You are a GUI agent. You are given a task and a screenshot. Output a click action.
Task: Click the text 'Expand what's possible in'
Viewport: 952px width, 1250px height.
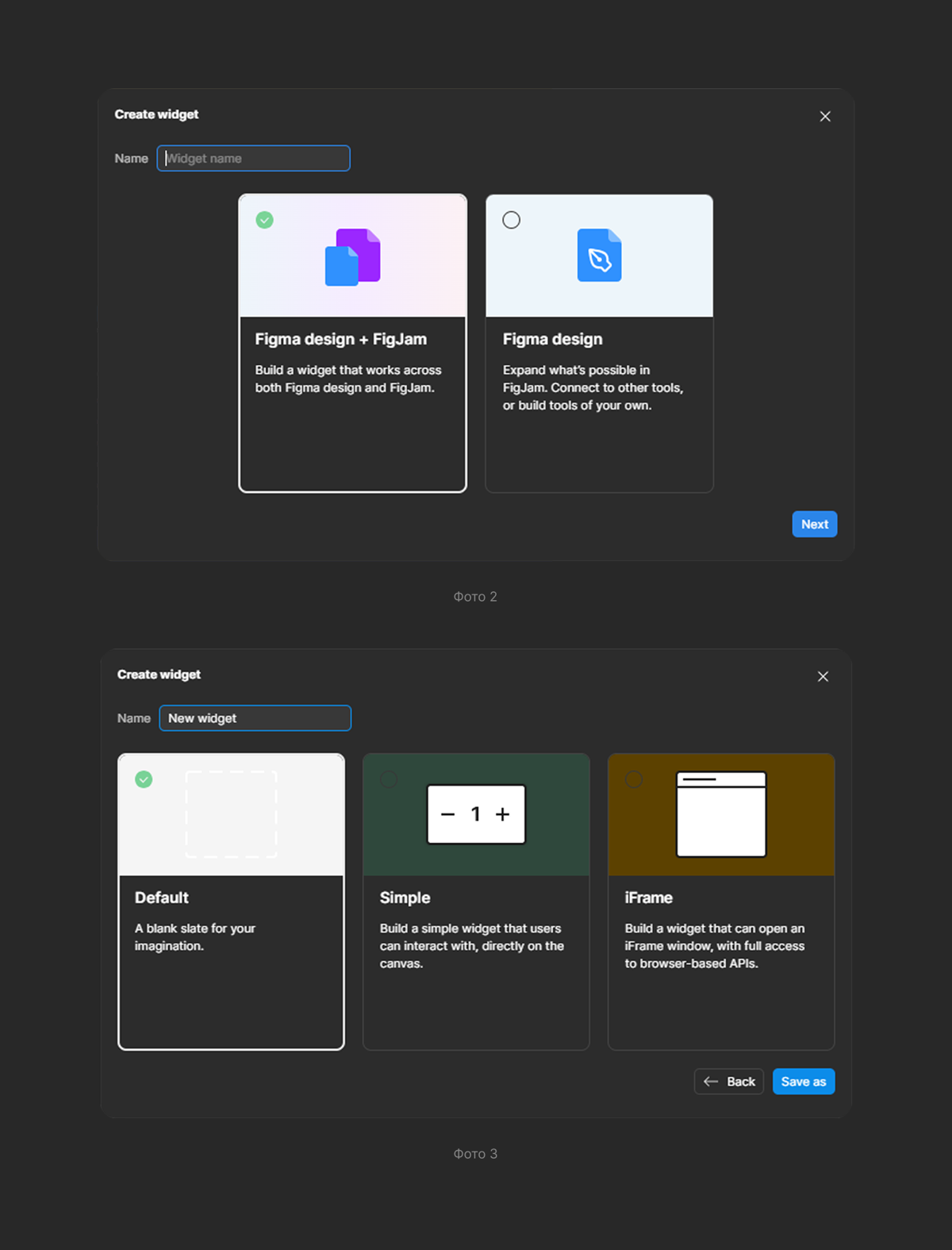click(x=577, y=370)
